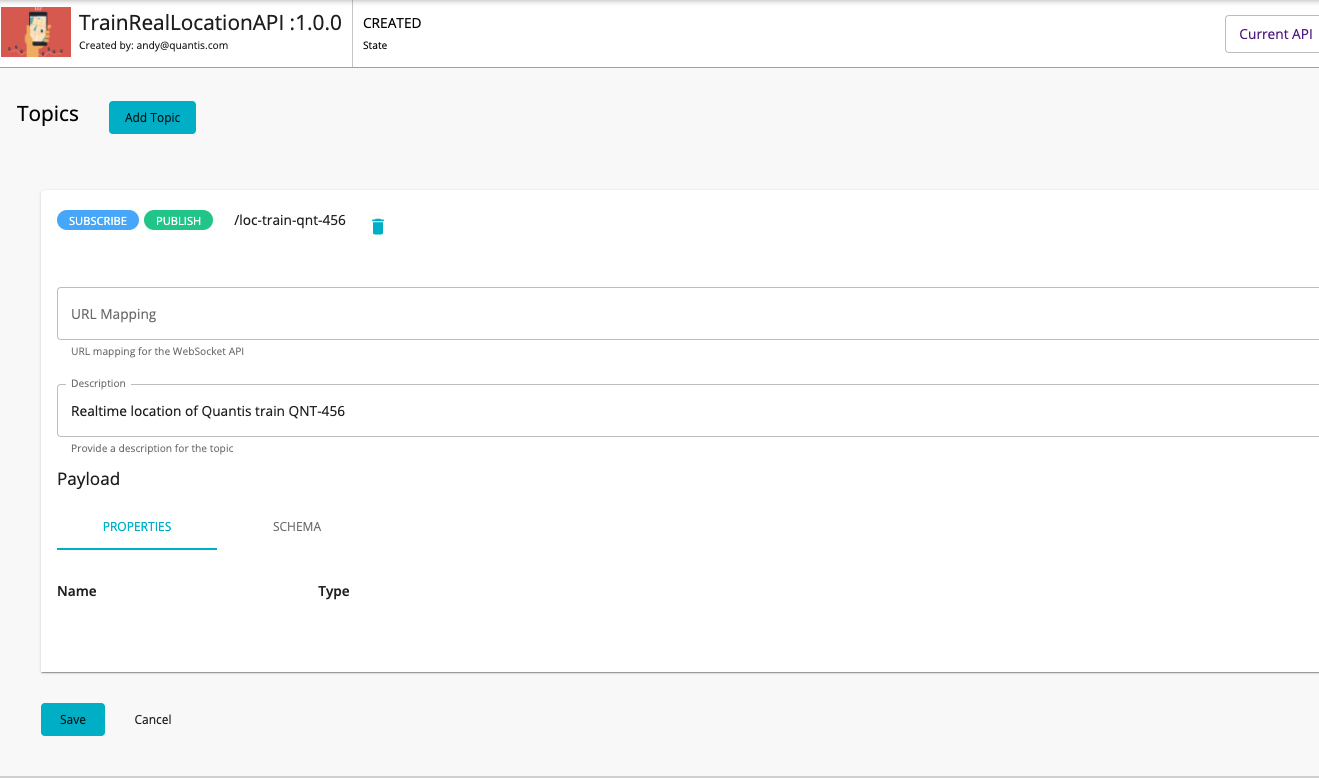This screenshot has width=1319, height=778.
Task: Select the /loc-train-qnt-456 topic name
Action: pos(290,220)
